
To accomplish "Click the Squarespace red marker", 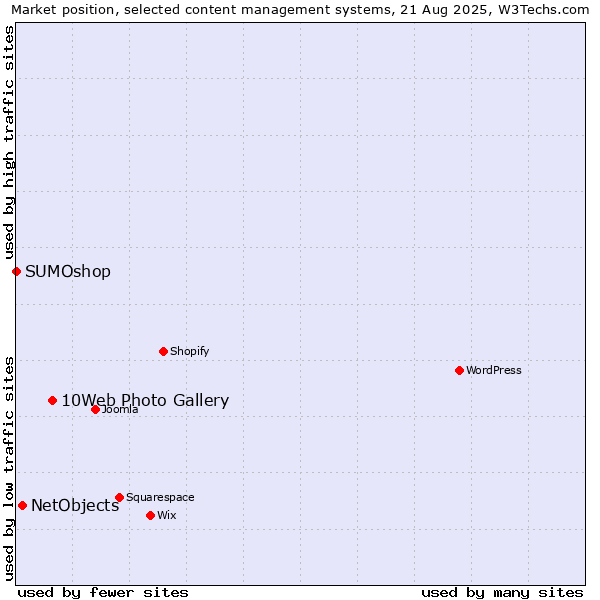I will [x=119, y=497].
